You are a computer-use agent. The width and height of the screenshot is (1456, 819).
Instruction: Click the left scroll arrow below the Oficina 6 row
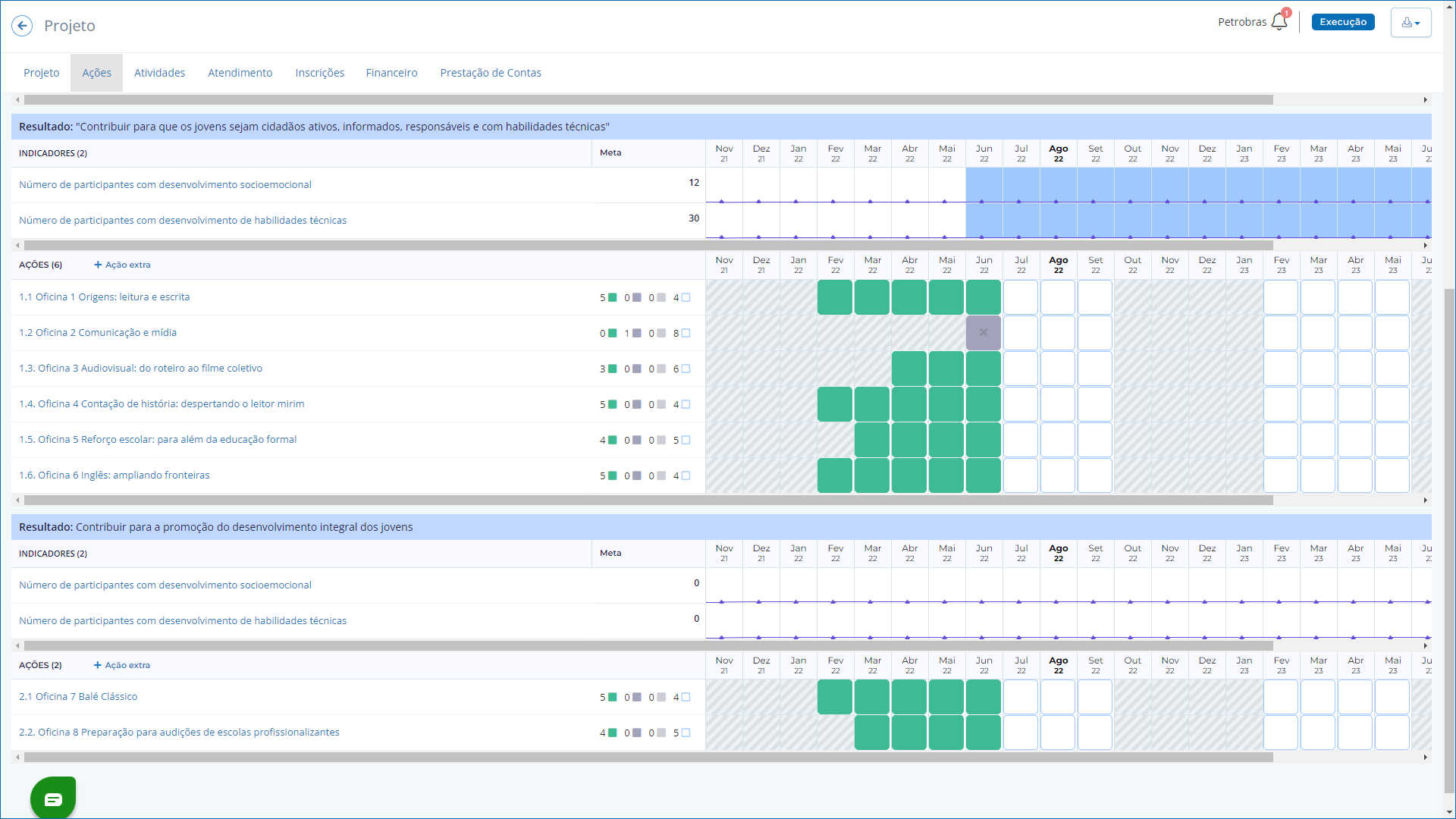[x=17, y=500]
